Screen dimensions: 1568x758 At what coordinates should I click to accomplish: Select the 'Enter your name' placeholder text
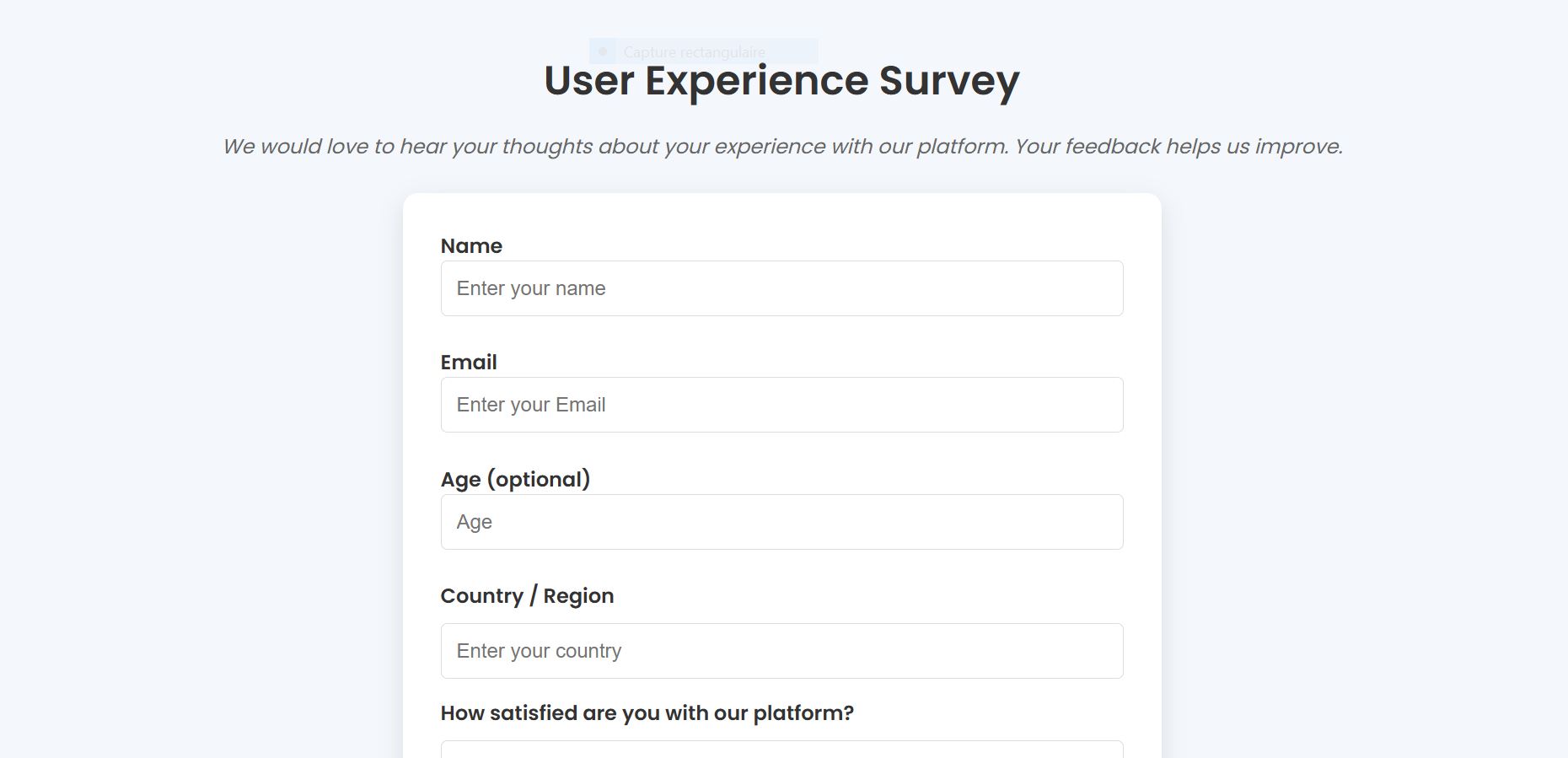(x=530, y=288)
